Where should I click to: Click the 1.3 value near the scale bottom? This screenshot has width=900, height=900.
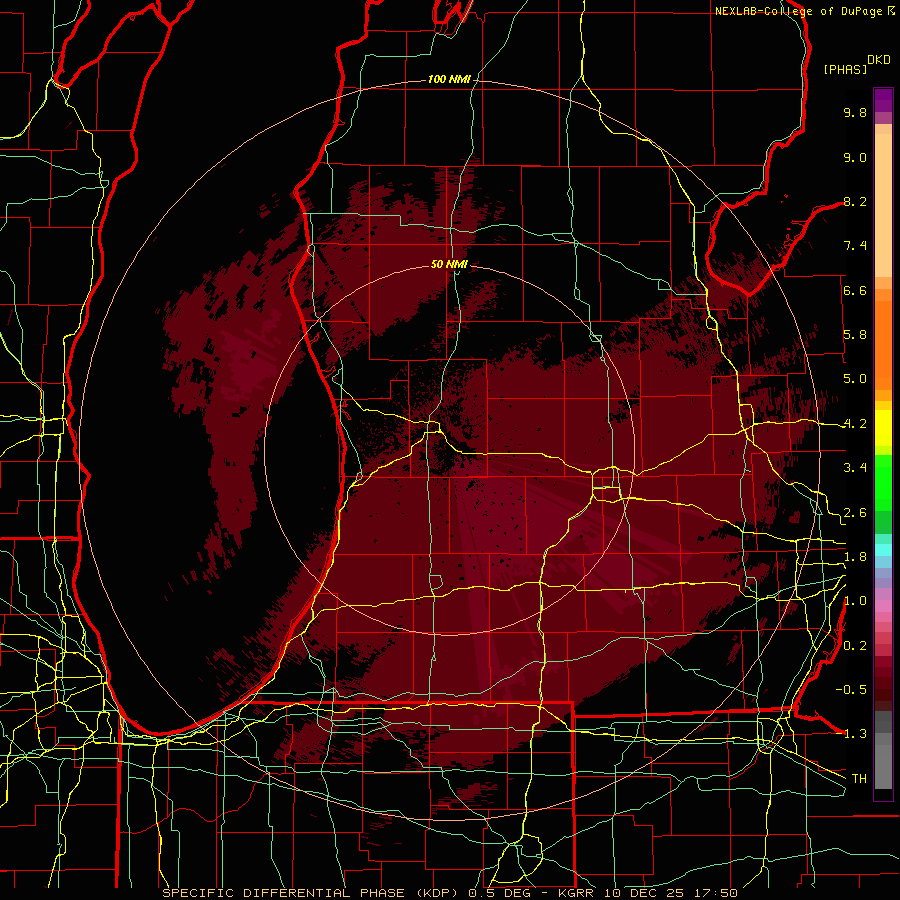[x=855, y=734]
